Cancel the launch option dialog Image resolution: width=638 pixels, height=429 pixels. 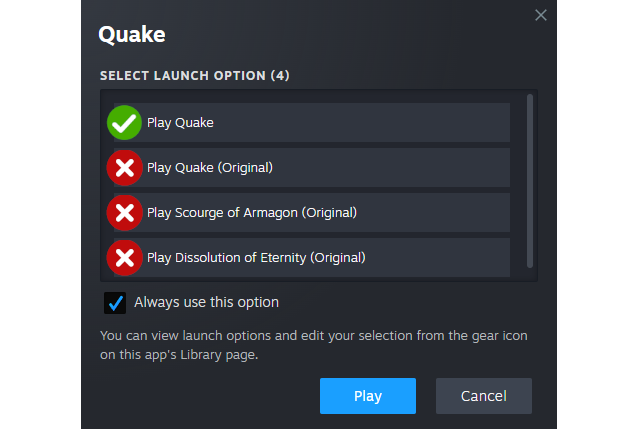[483, 396]
